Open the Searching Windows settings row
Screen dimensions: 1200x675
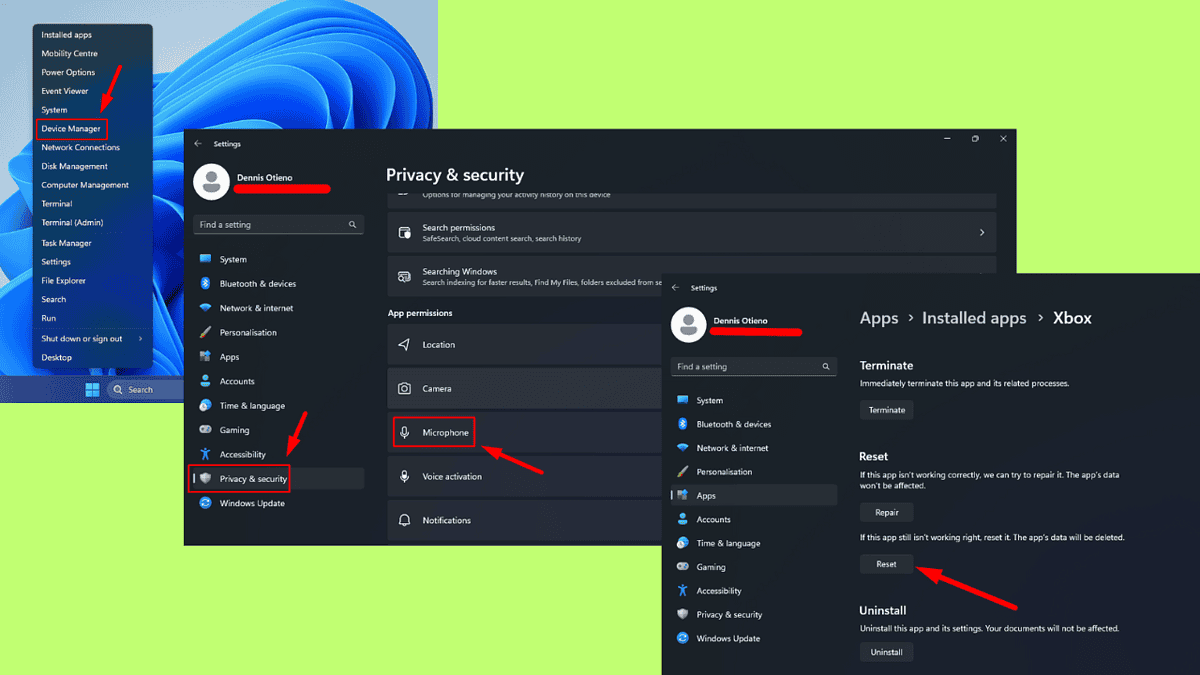pos(524,276)
